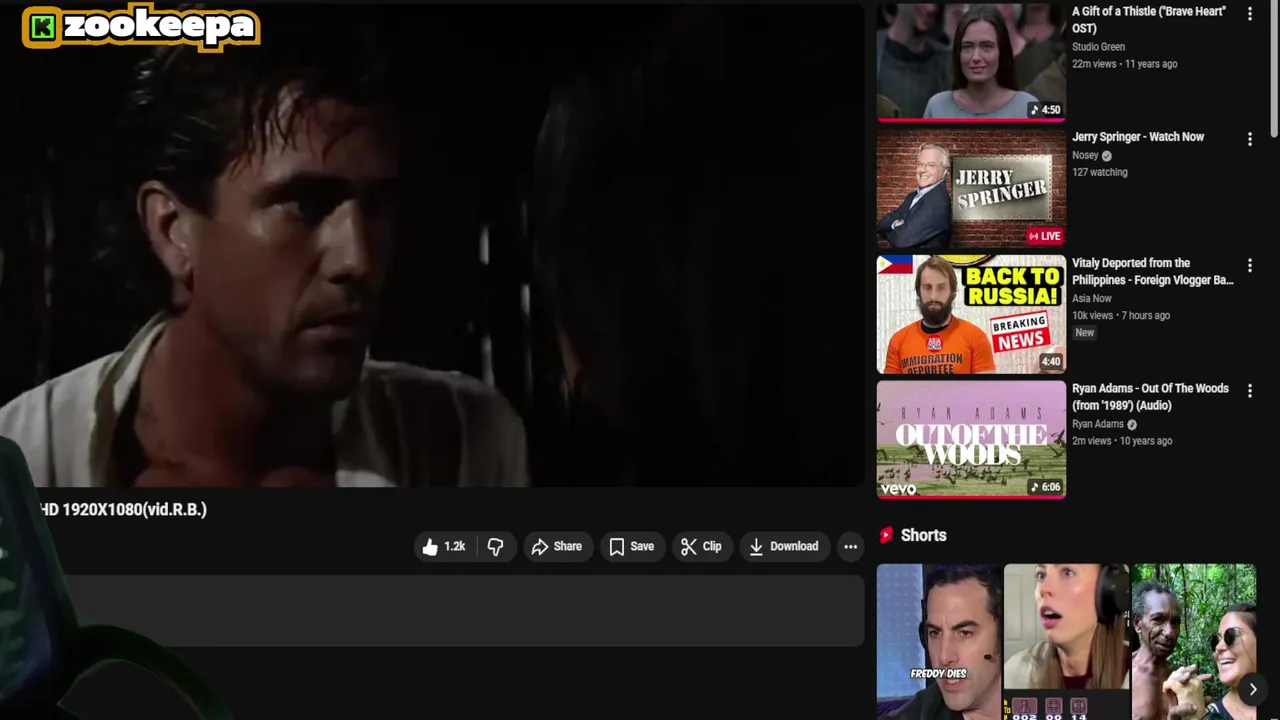
Task: Click the 4:50 duration badge
Action: pos(1045,110)
